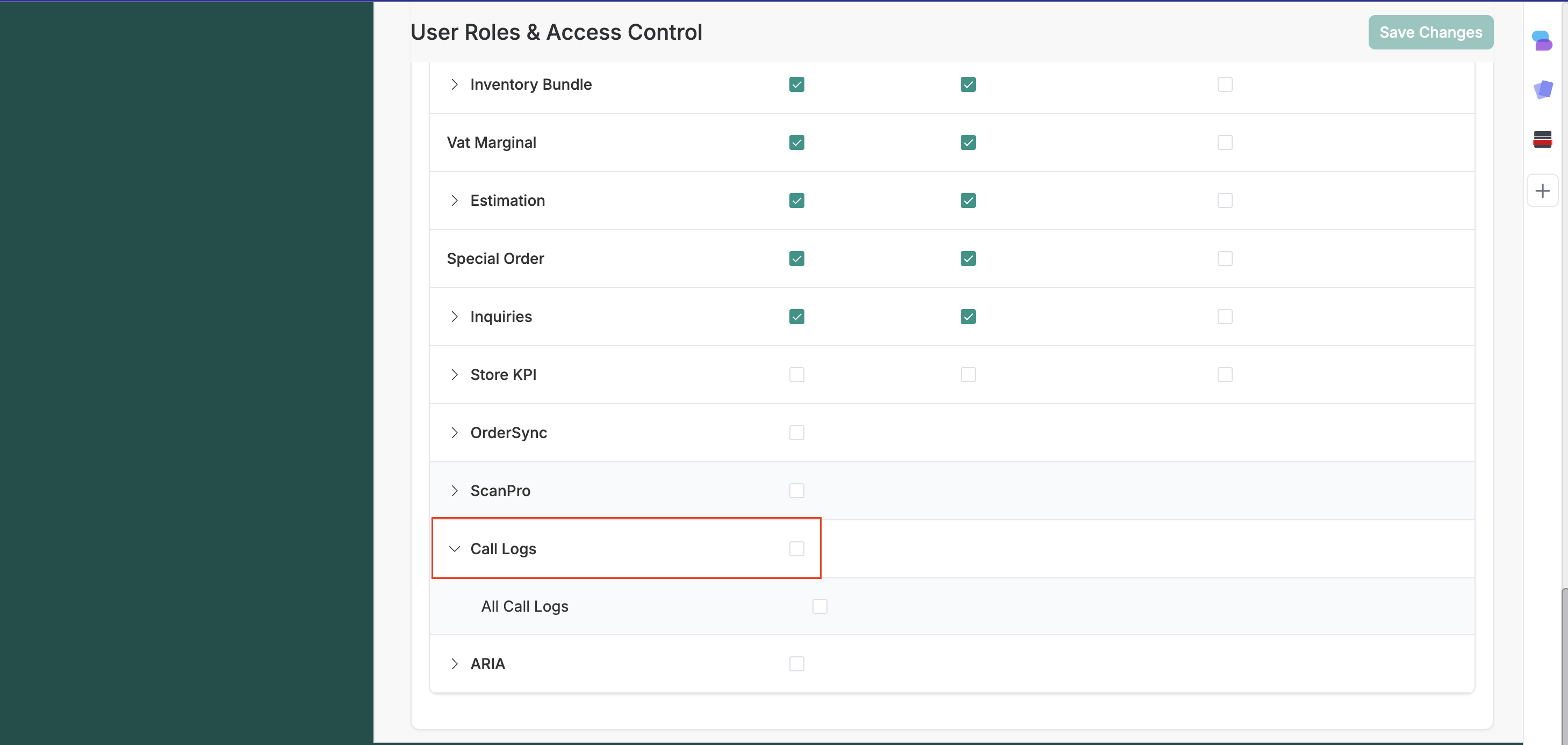1568x745 pixels.
Task: Click the blue chat bubbles sidebar icon
Action: (x=1542, y=41)
